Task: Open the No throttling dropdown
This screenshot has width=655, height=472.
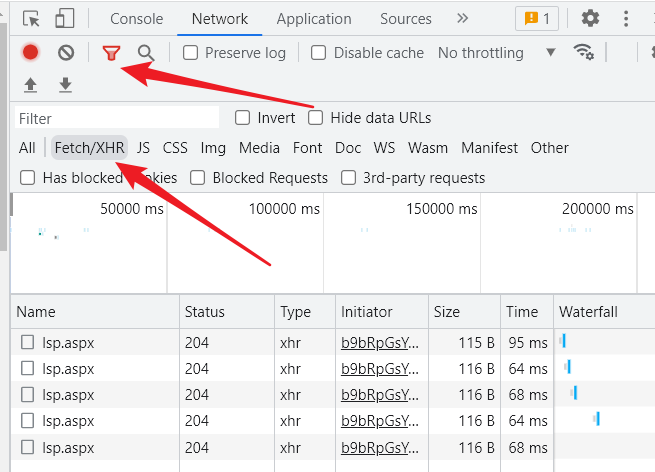Action: 497,53
